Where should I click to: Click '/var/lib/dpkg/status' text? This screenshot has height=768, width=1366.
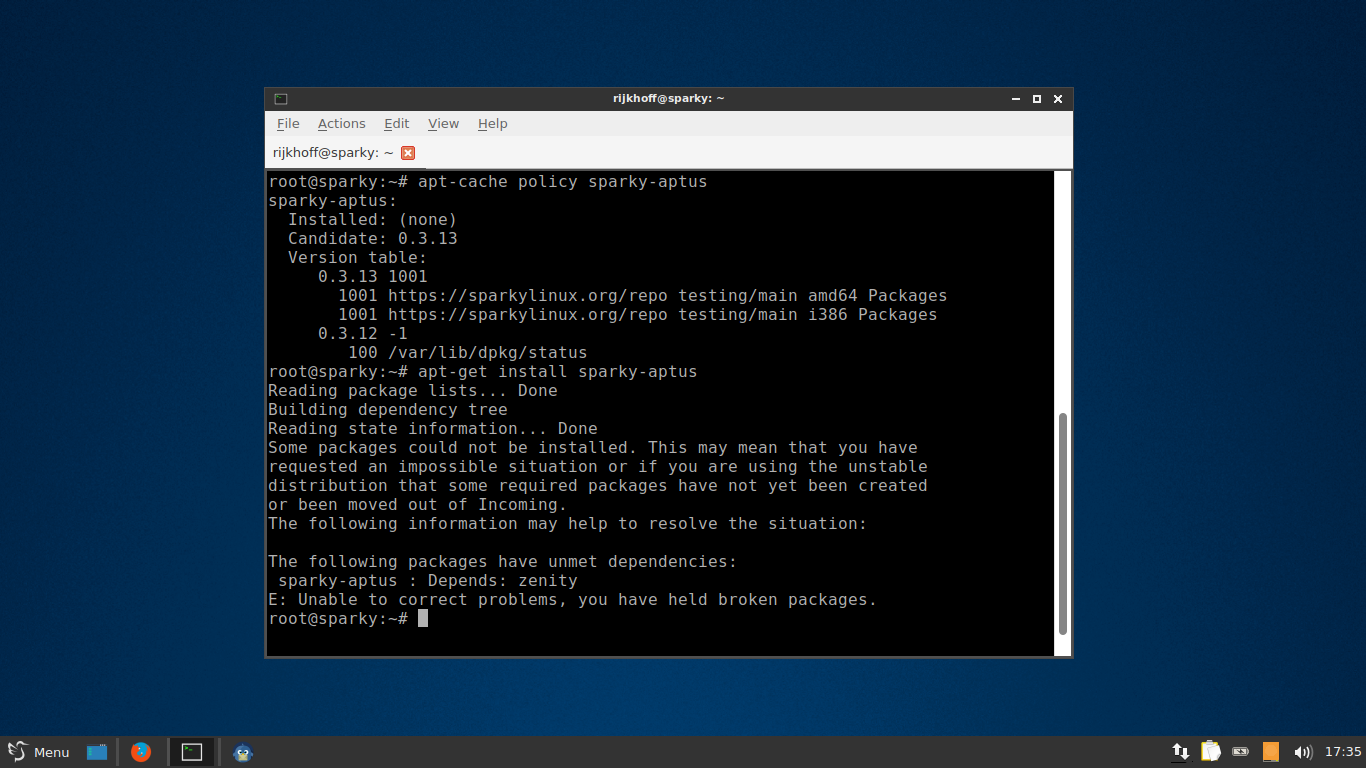pyautogui.click(x=487, y=353)
